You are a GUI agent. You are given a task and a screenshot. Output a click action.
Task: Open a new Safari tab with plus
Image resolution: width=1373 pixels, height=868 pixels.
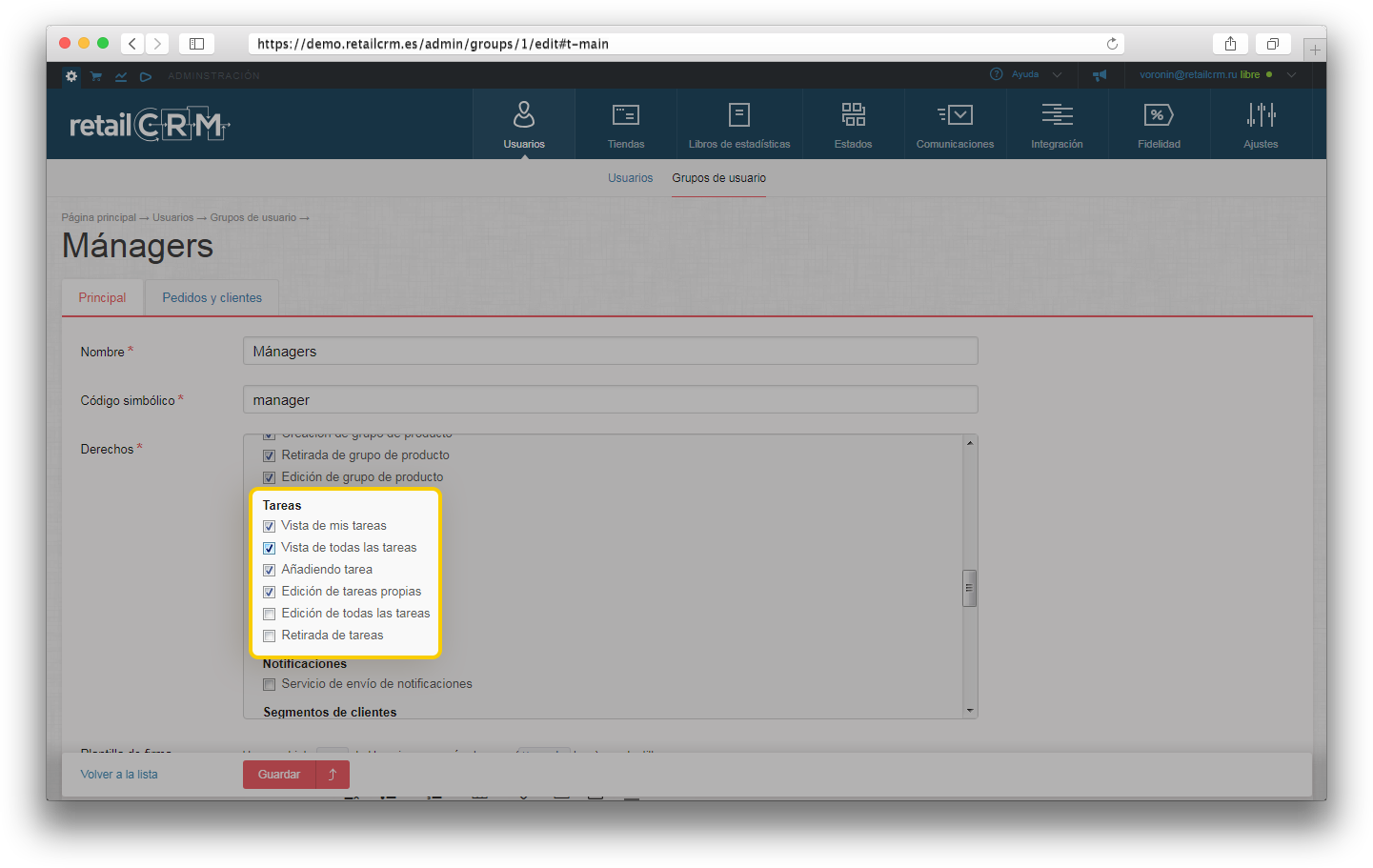[1315, 50]
